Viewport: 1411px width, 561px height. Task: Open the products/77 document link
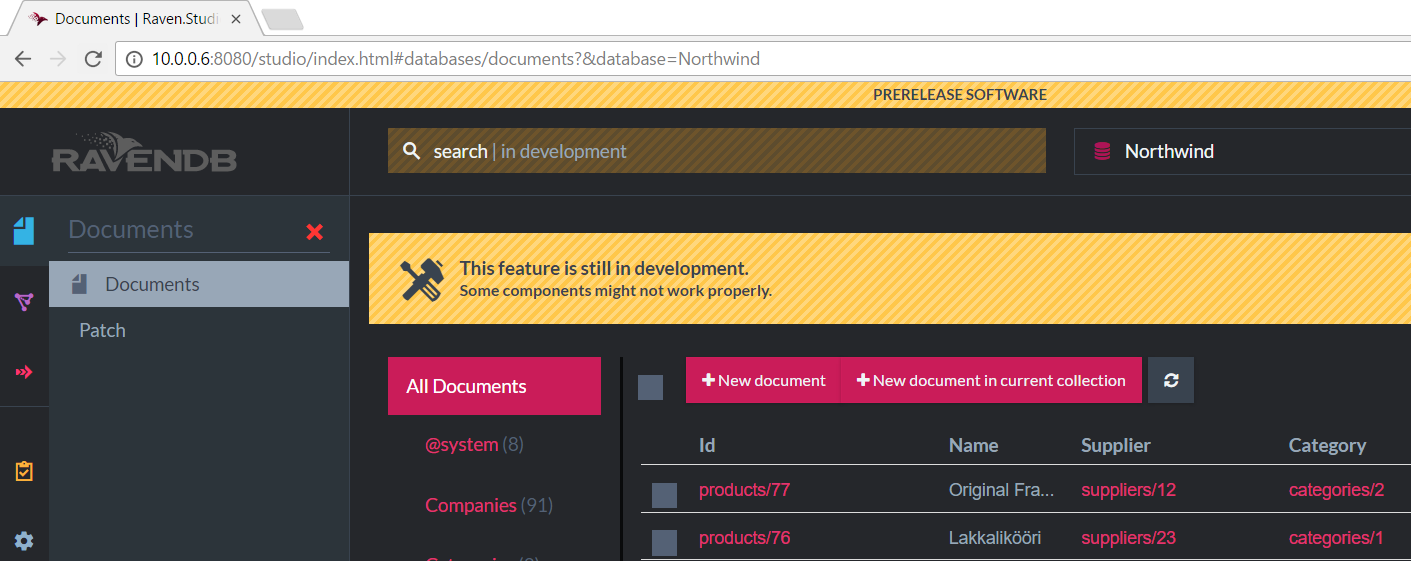(x=744, y=490)
